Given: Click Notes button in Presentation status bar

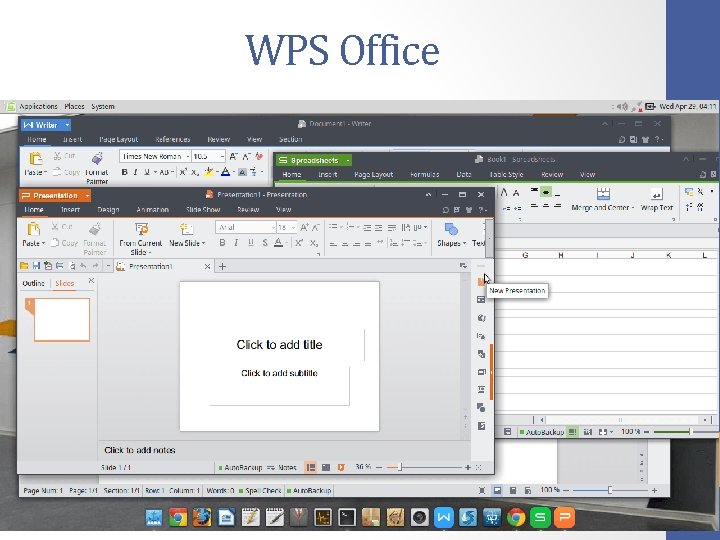Looking at the screenshot, I should [x=282, y=467].
